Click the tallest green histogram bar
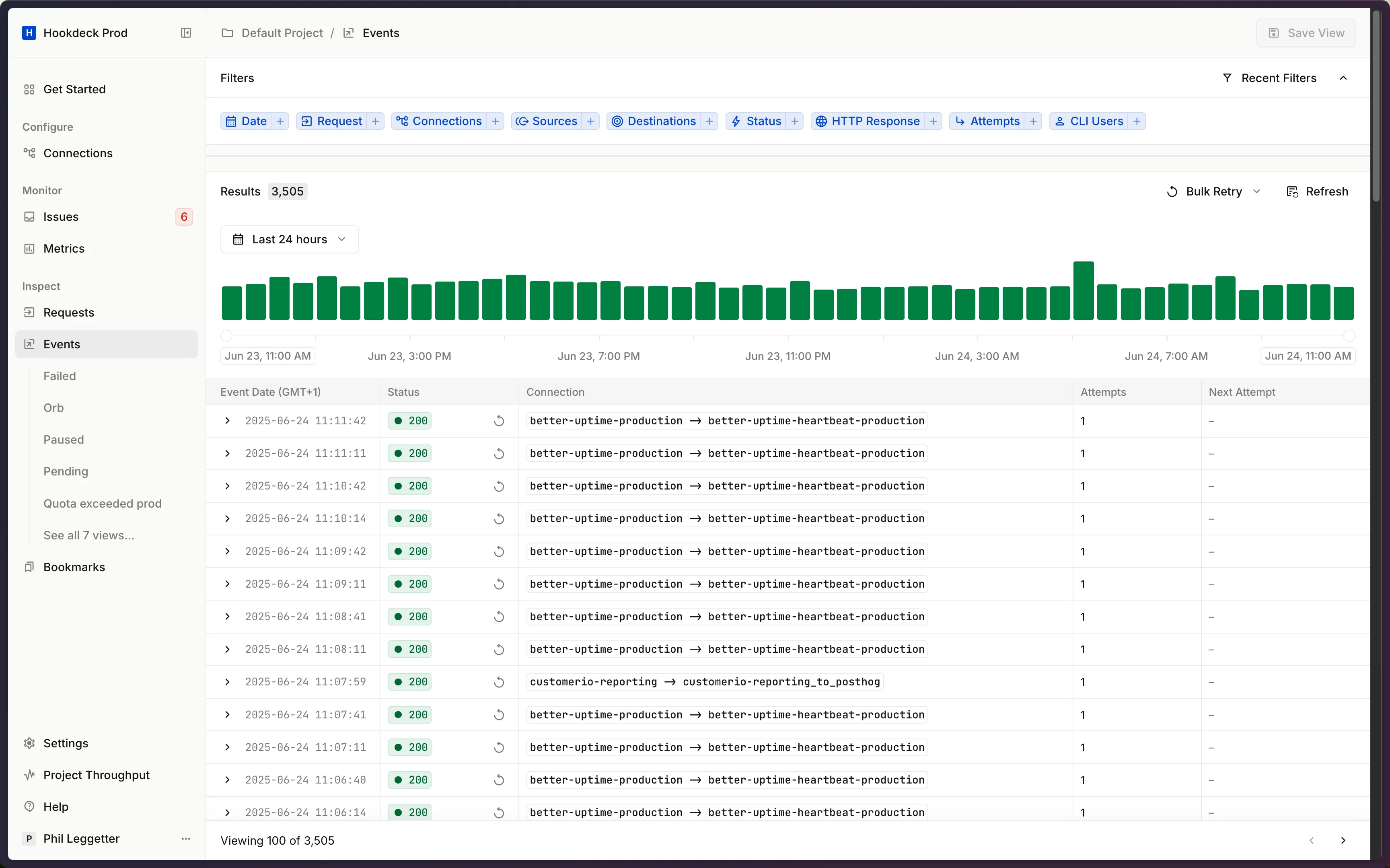This screenshot has width=1390, height=868. pyautogui.click(x=1084, y=290)
